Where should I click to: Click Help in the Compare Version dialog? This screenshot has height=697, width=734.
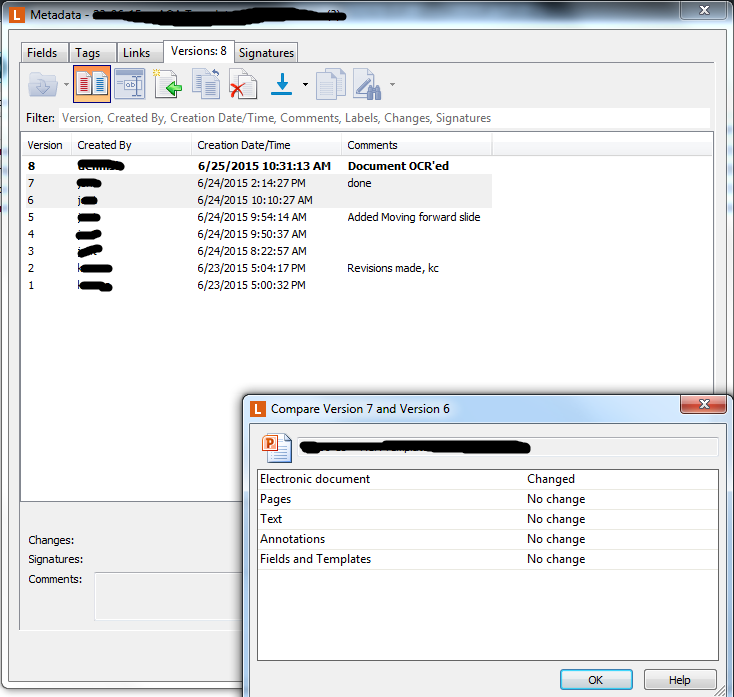point(680,680)
